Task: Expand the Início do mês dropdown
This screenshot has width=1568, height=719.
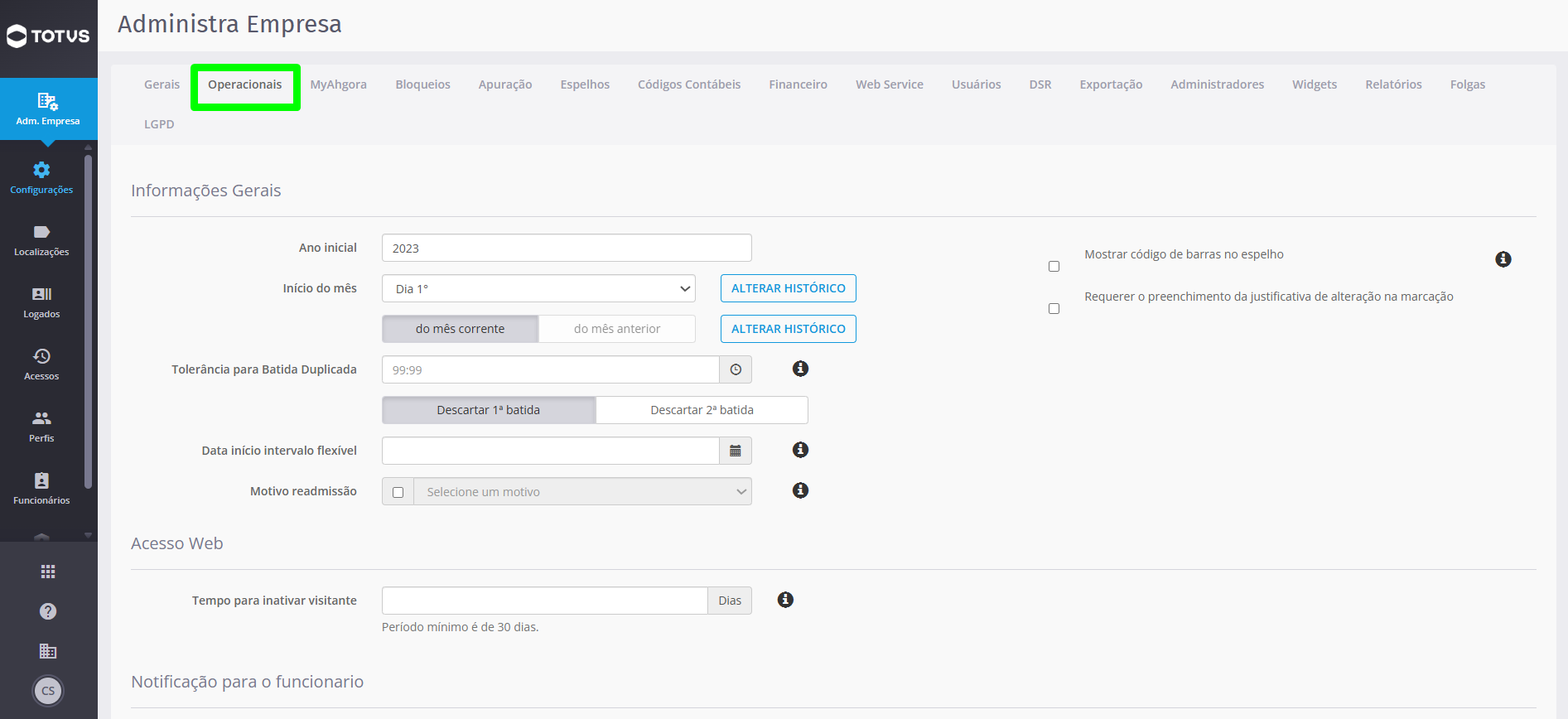Action: (x=538, y=288)
